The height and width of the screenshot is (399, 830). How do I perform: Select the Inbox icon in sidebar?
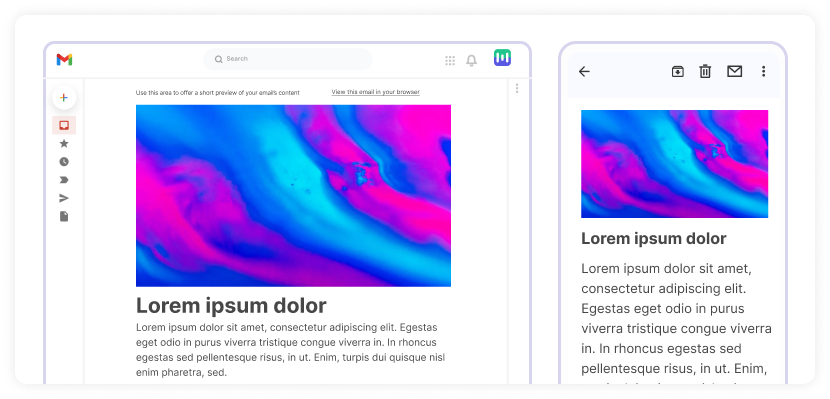tap(64, 125)
